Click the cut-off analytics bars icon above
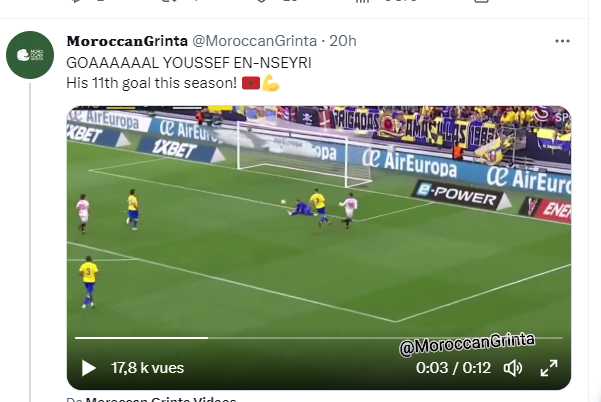 [362, 1]
